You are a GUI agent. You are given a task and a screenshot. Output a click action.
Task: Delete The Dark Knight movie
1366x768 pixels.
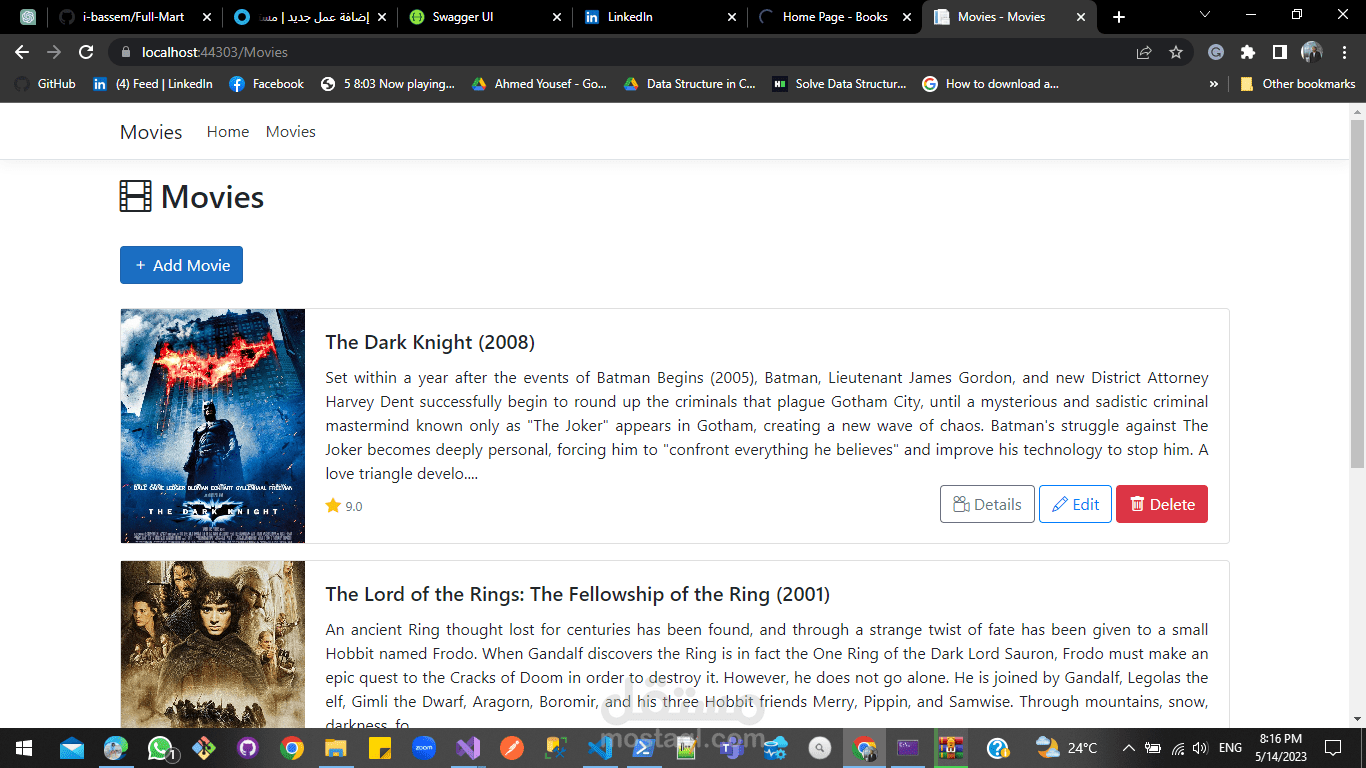(1161, 504)
